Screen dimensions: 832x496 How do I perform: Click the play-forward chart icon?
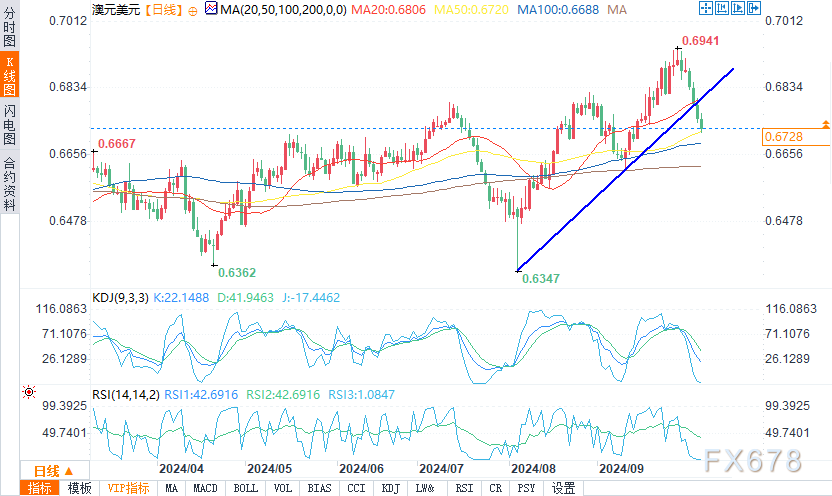pyautogui.click(x=738, y=8)
